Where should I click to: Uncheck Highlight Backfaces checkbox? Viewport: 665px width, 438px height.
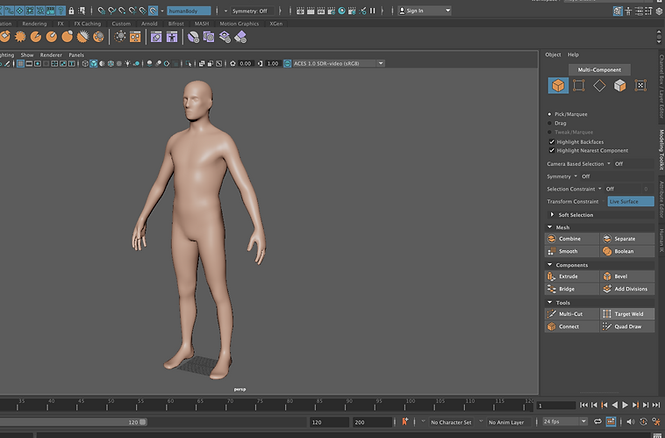pos(552,142)
